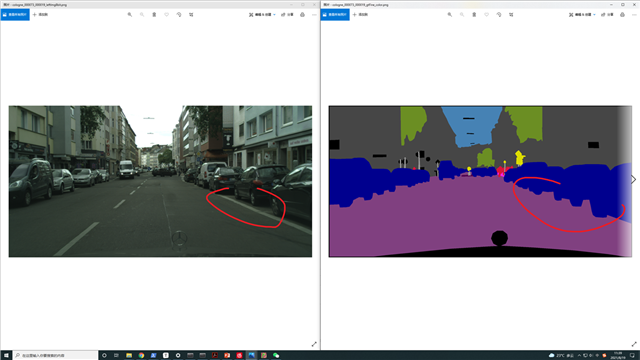Screen dimensions: 640x360
Task: Click See all photos in left window
Action: (x=15, y=15)
